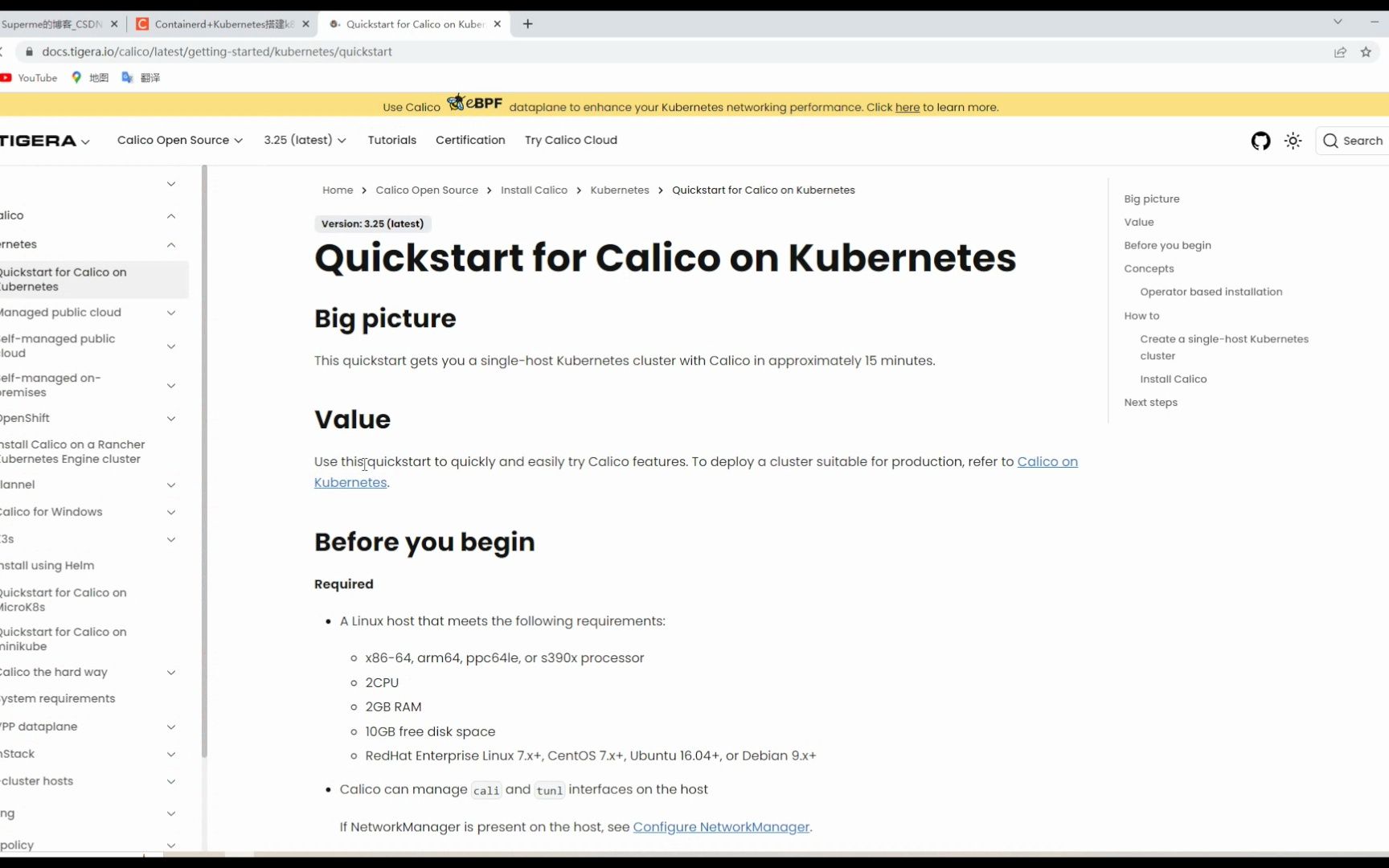Open Try Calico Cloud menu item
The width and height of the screenshot is (1389, 868).
[571, 140]
